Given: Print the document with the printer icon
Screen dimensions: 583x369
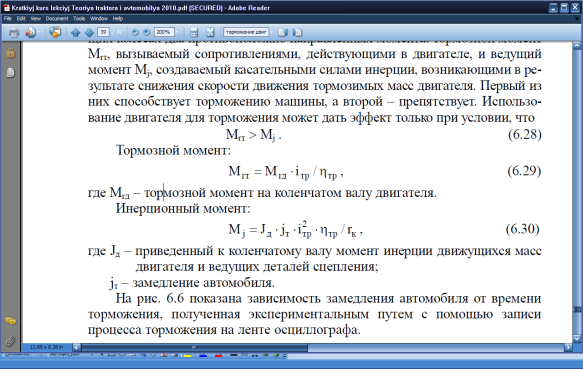Looking at the screenshot, I should [x=14, y=33].
